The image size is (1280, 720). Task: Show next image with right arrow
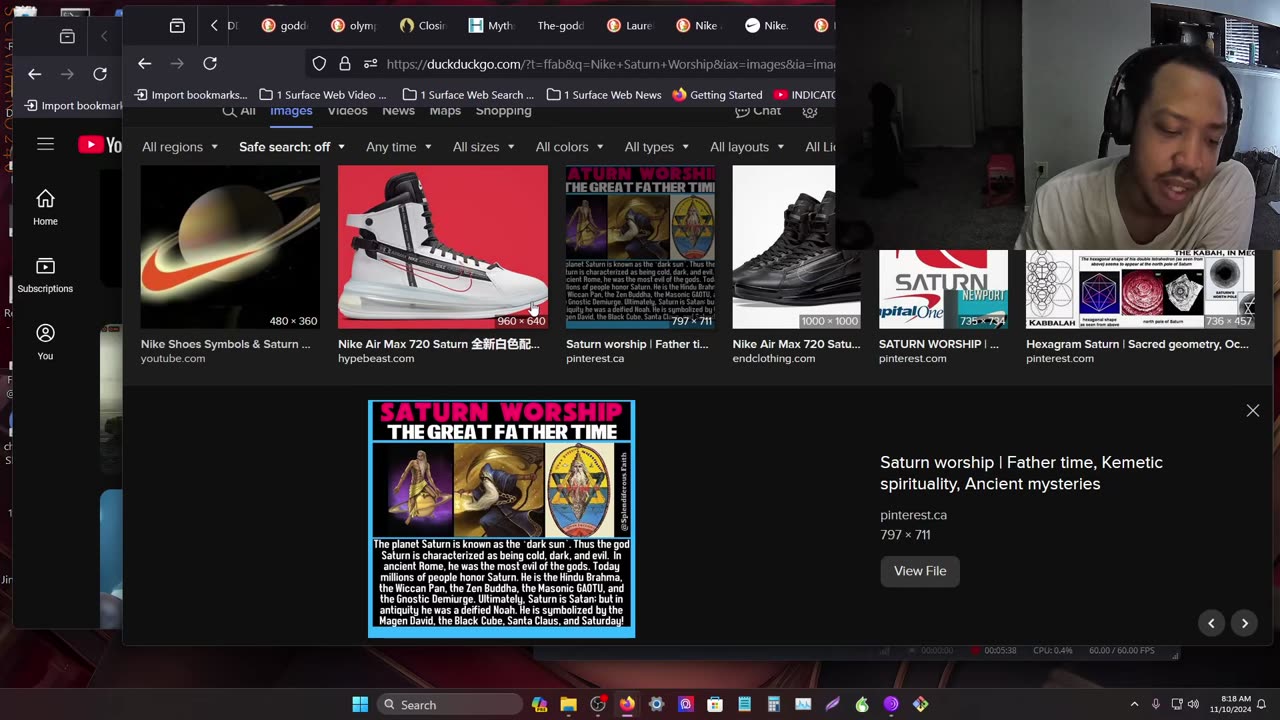click(1245, 623)
